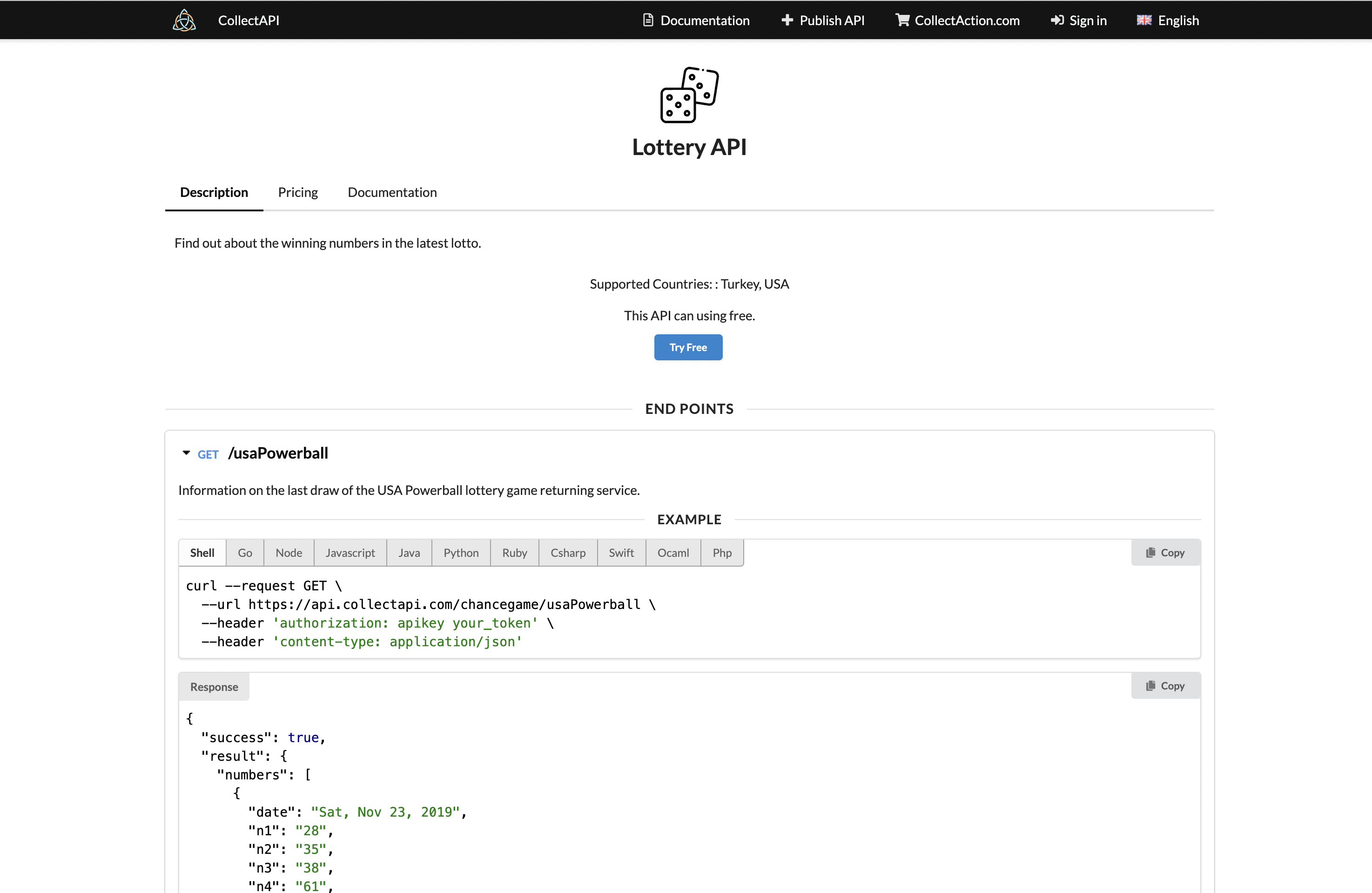Click Supported Countries text line
This screenshot has height=893, width=1372.
point(689,284)
